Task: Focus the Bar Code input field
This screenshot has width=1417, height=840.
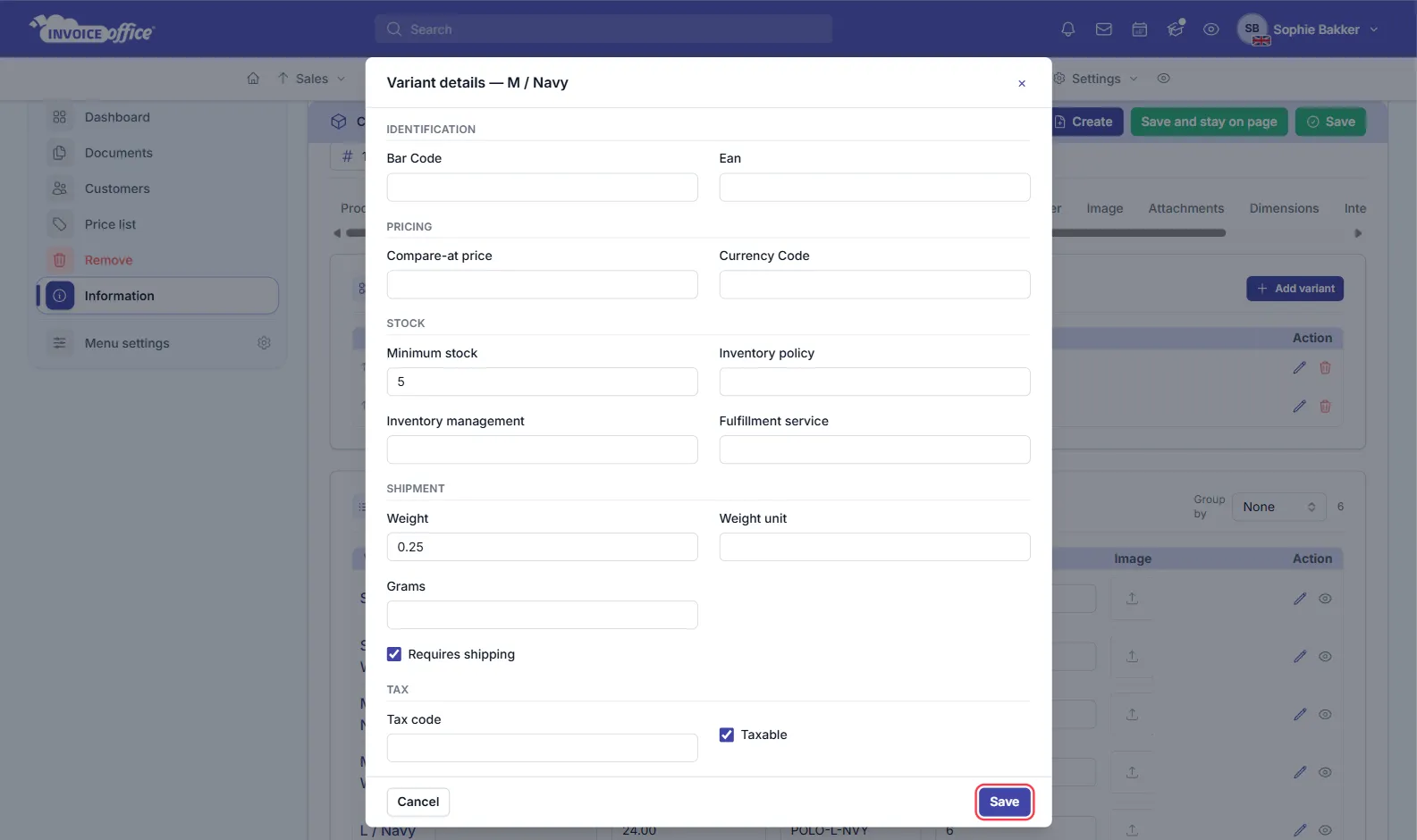Action: click(x=542, y=188)
